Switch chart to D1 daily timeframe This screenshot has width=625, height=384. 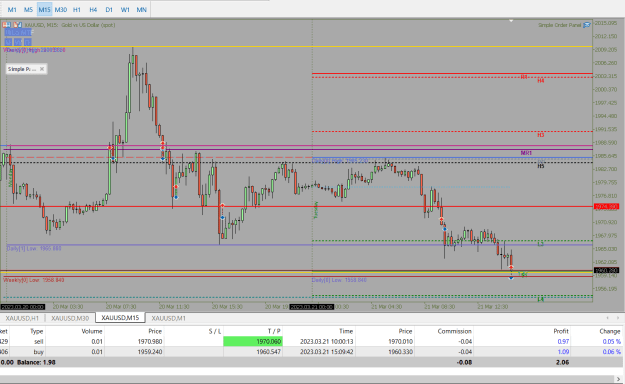click(109, 10)
